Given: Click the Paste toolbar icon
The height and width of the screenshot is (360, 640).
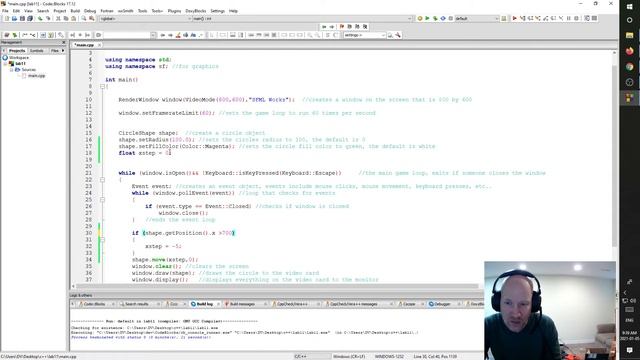Looking at the screenshot, I should pos(73,19).
